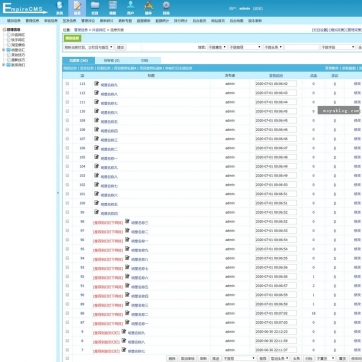Click the Delete button in bottom action bar
This screenshot has width=362, height=362.
[x=172, y=358]
